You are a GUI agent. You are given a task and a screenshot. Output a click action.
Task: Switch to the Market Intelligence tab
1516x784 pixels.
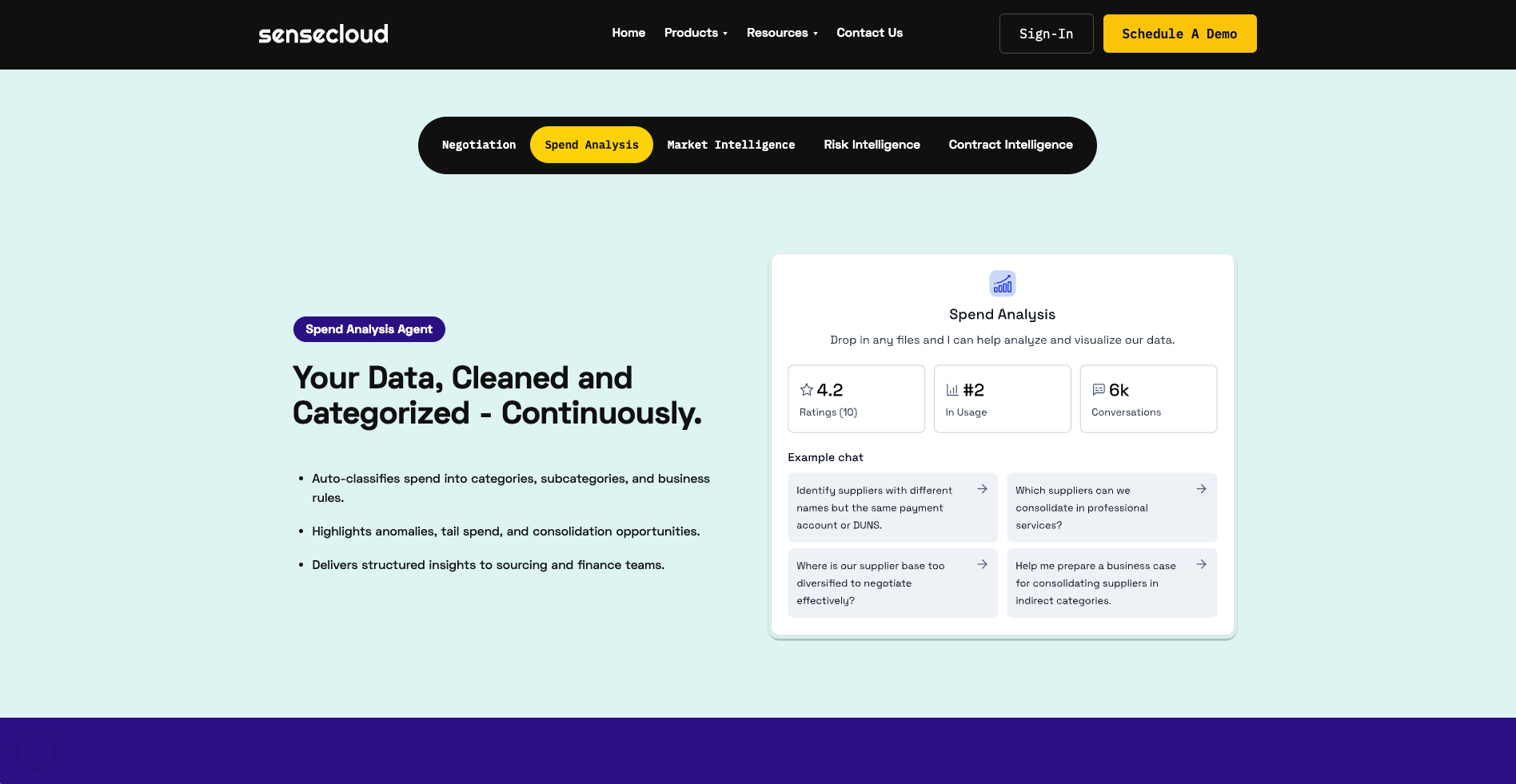pyautogui.click(x=731, y=145)
